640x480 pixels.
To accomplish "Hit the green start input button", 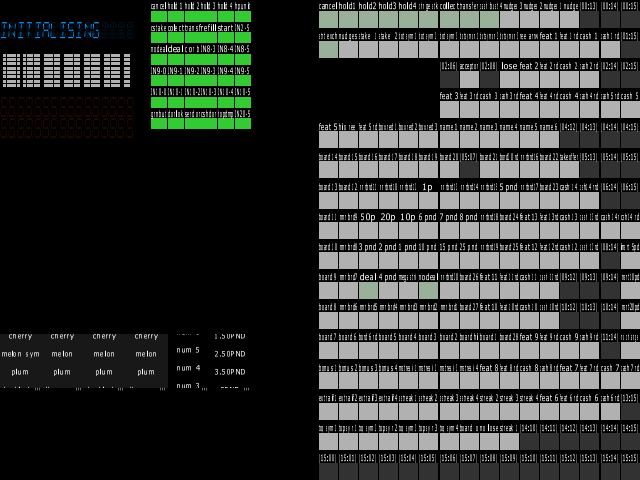I will [226, 38].
